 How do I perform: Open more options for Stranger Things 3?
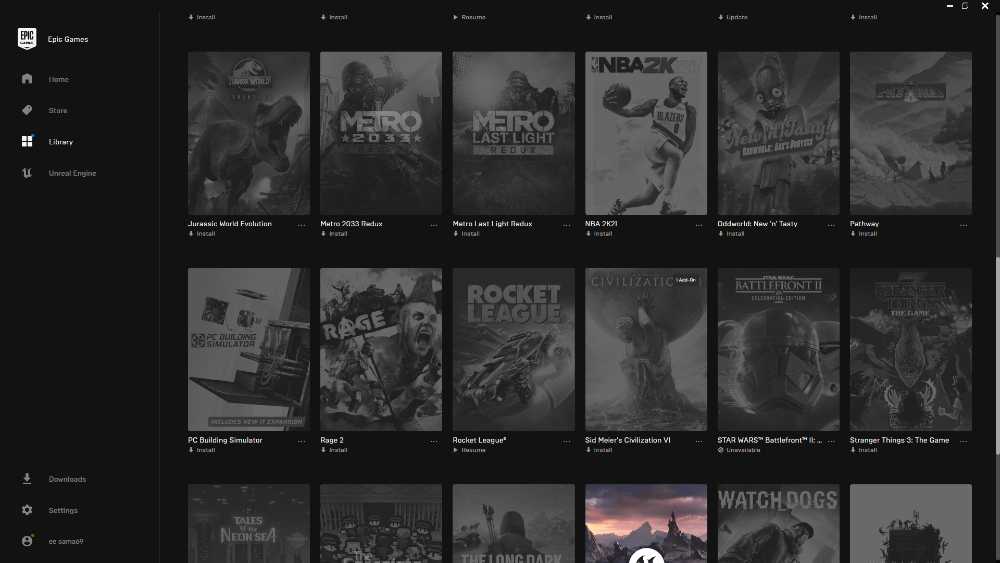point(964,441)
